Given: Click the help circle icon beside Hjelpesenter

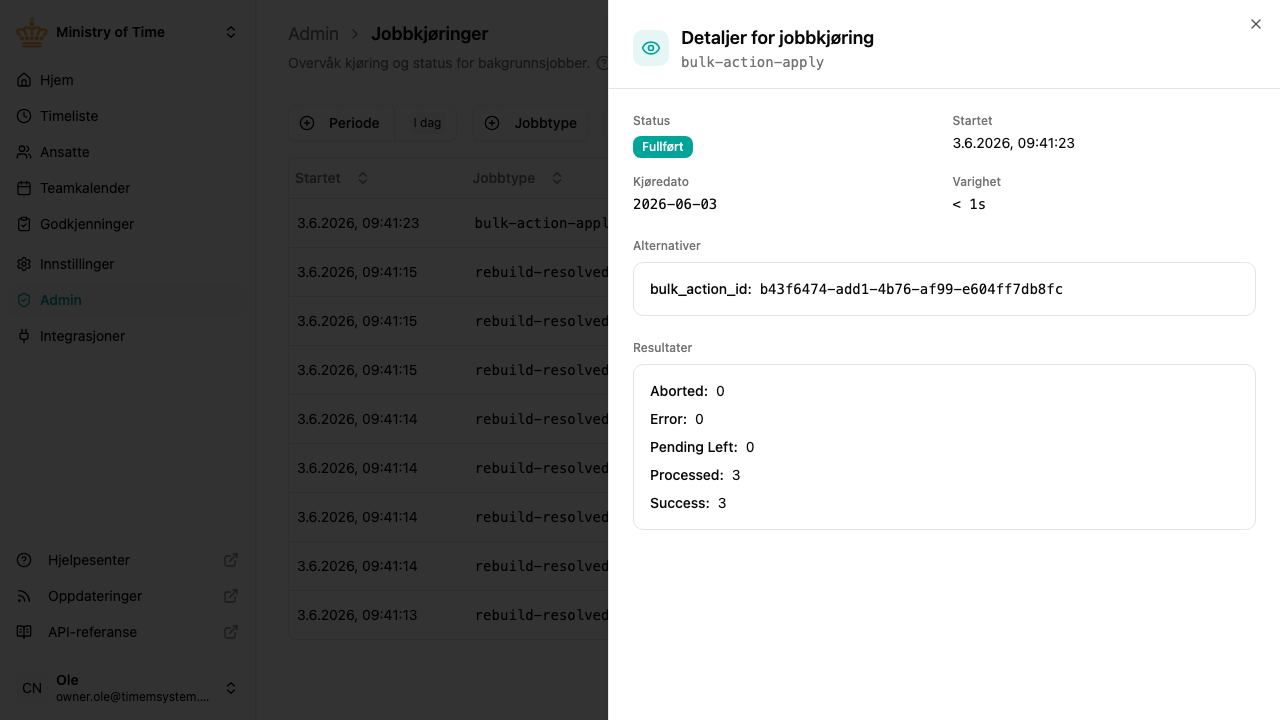Looking at the screenshot, I should 25,560.
